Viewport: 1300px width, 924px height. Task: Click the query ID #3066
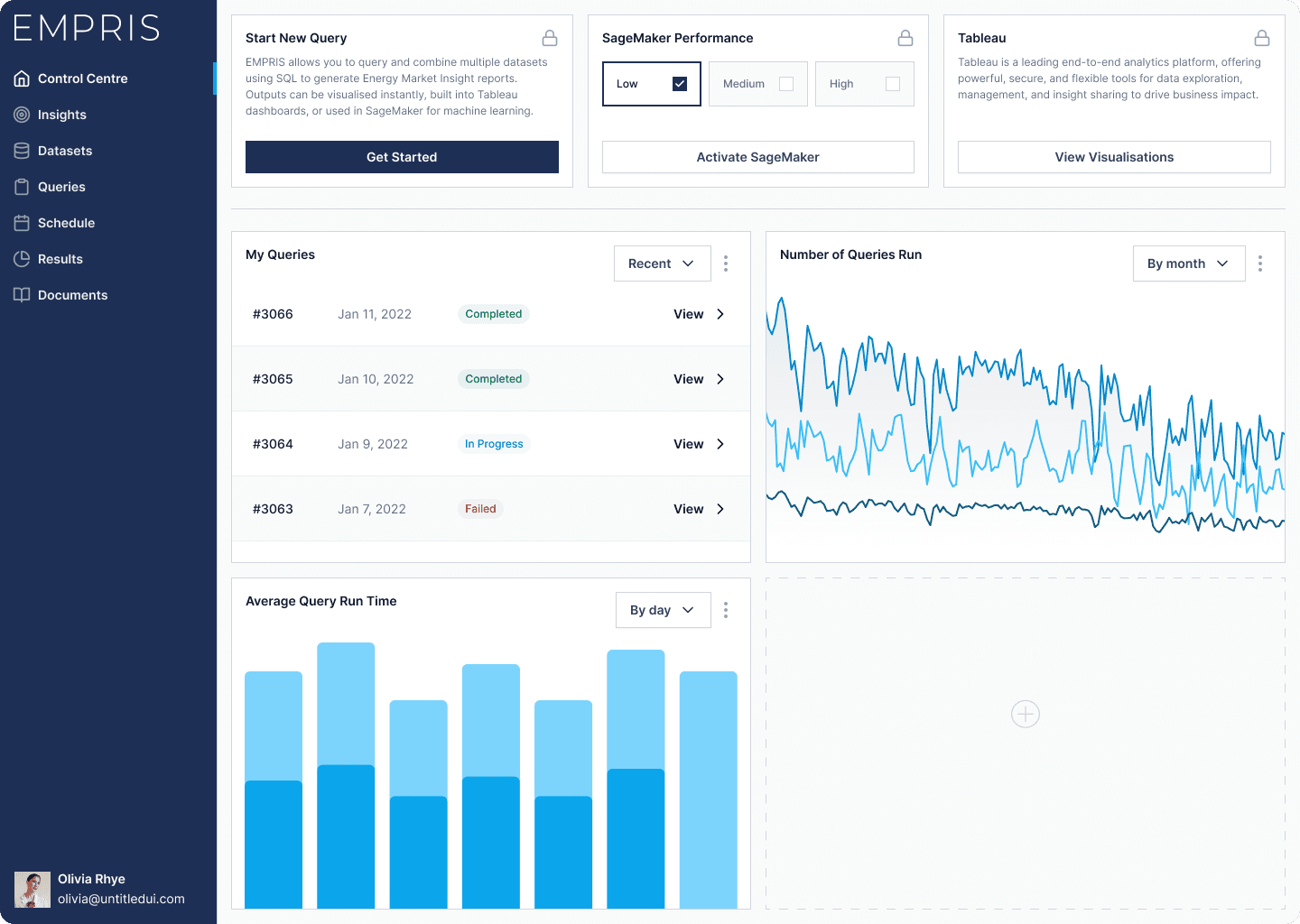273,314
